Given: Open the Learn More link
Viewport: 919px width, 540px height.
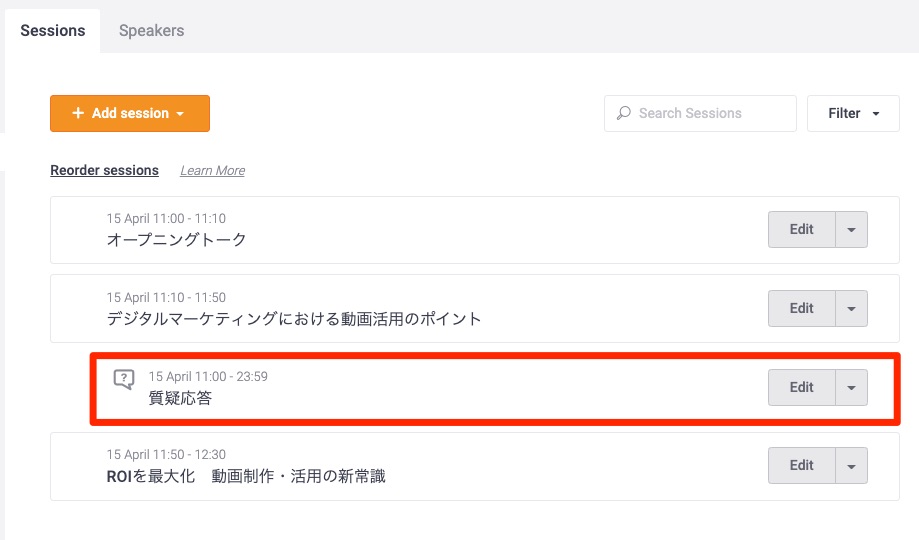Looking at the screenshot, I should click(212, 171).
